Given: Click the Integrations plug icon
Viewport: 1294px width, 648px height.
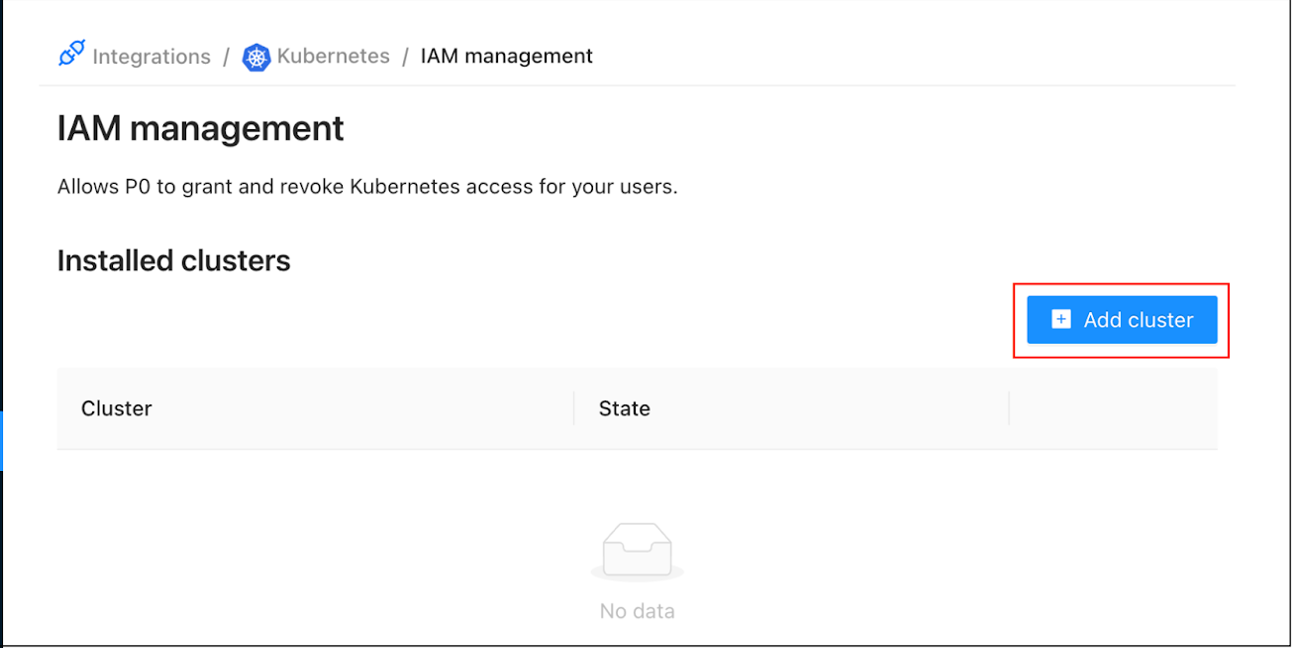Looking at the screenshot, I should point(71,55).
